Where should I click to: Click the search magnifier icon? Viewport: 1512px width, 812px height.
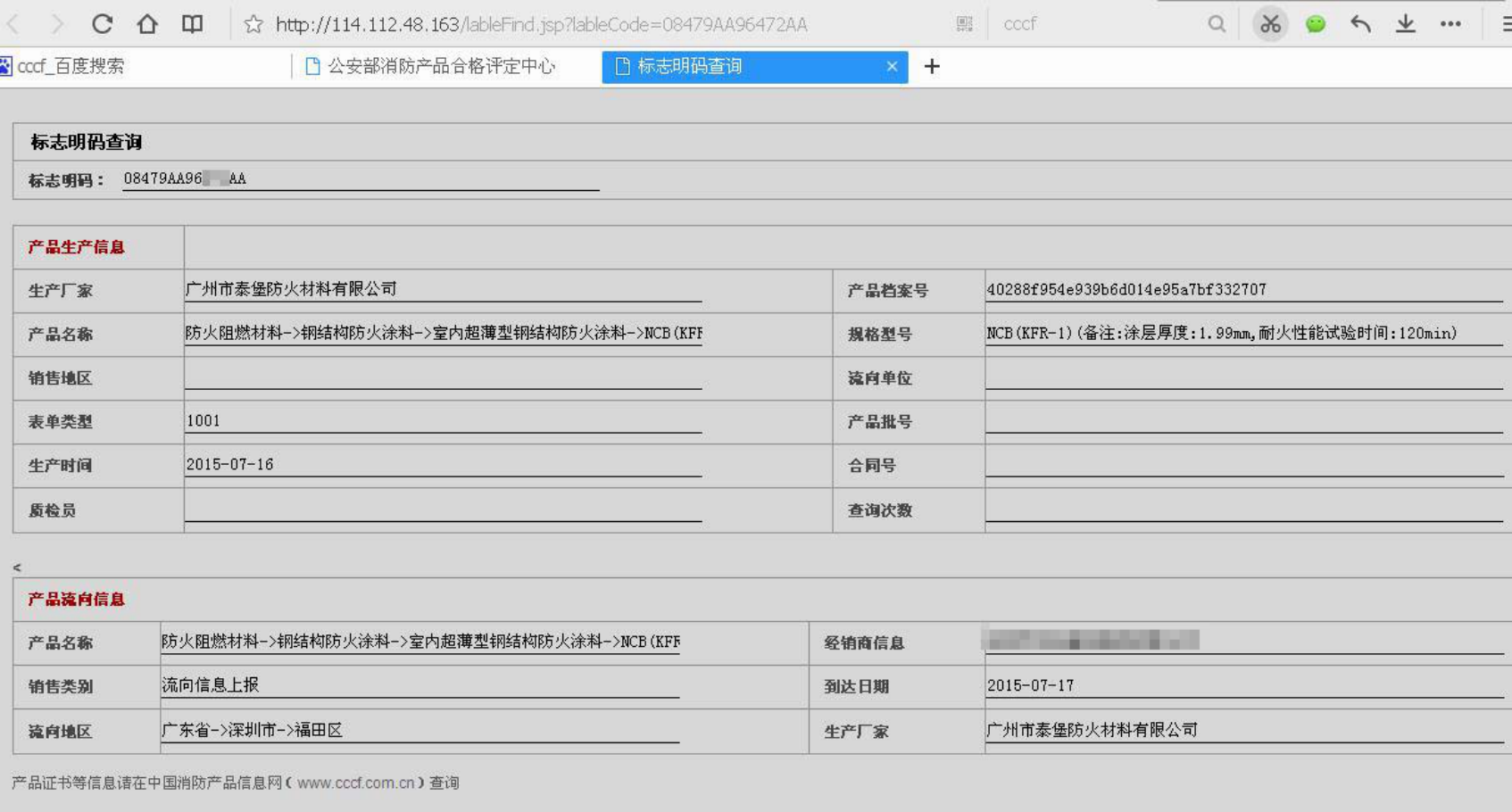1216,24
